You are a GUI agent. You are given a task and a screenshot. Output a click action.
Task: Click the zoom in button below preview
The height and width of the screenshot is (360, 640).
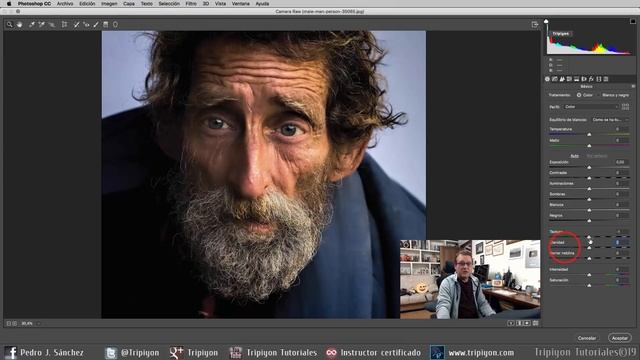(15, 323)
